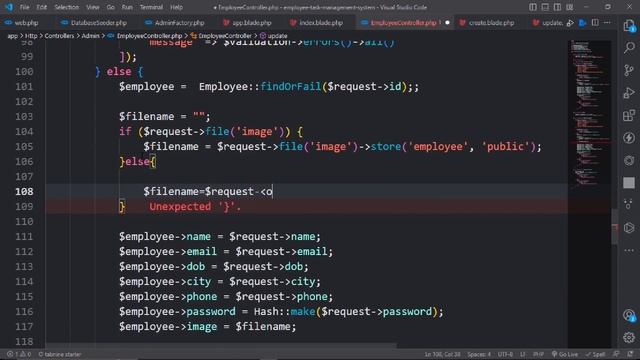Screen dimensions: 640x360
Task: Click 'tabnine starter' status bar item
Action: pyautogui.click(x=60, y=354)
